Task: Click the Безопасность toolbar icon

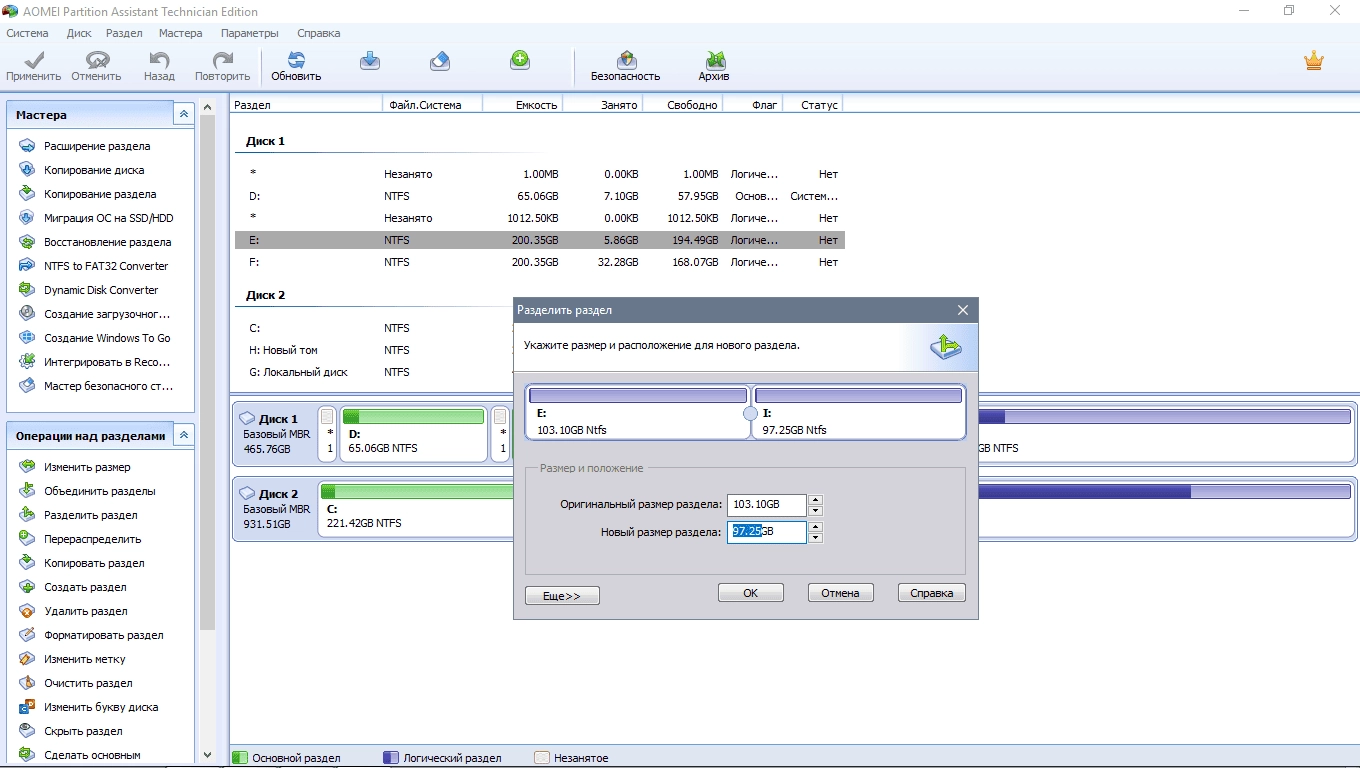Action: (x=625, y=66)
